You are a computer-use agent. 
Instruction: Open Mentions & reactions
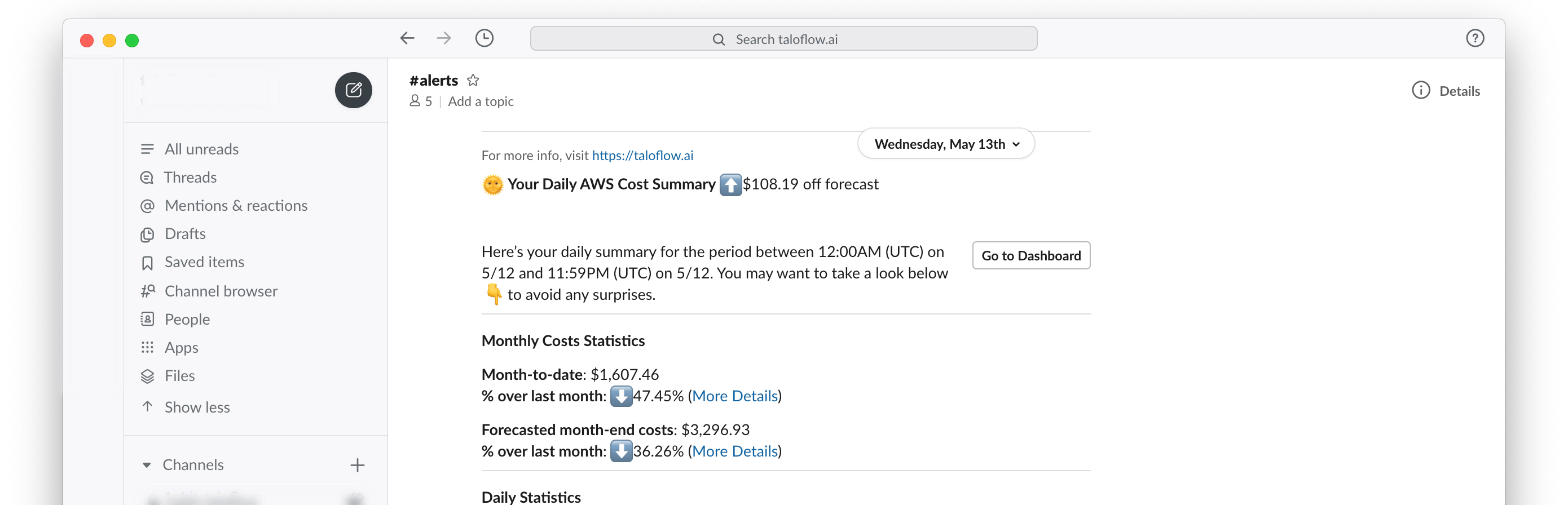[x=236, y=206]
